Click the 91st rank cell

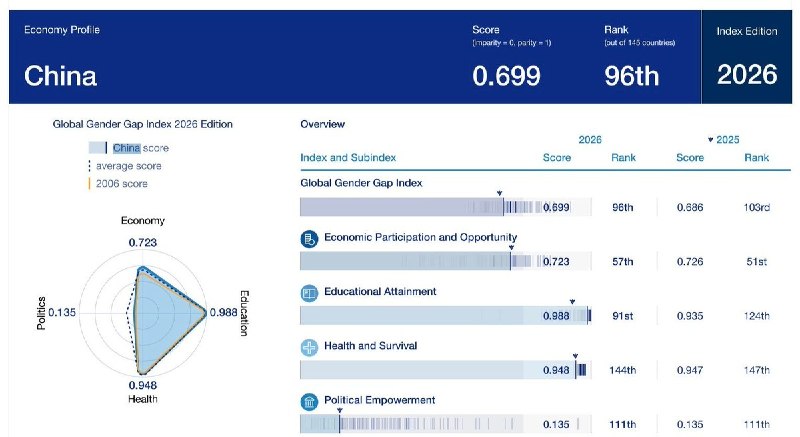pos(622,316)
